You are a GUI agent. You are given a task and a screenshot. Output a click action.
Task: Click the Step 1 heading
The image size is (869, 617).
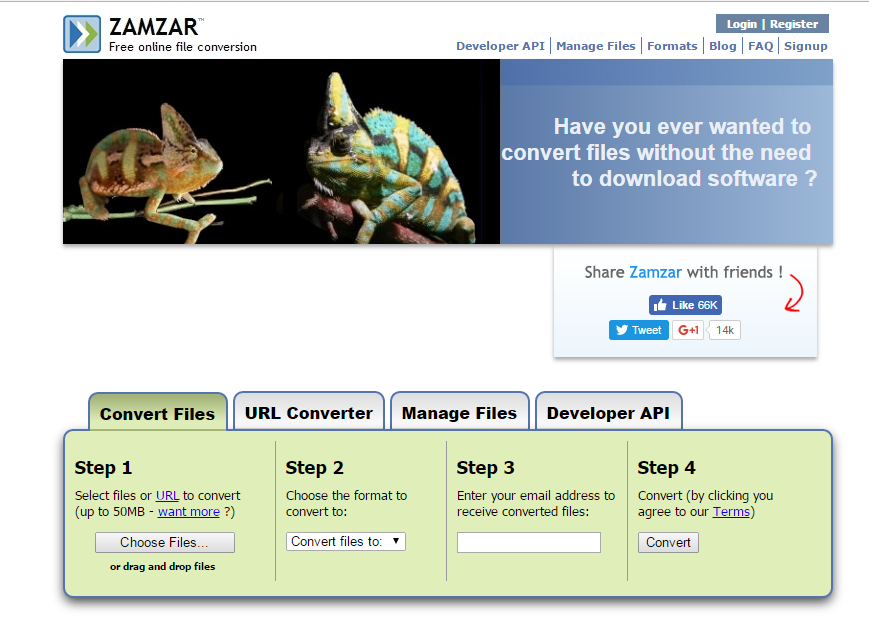pos(103,467)
